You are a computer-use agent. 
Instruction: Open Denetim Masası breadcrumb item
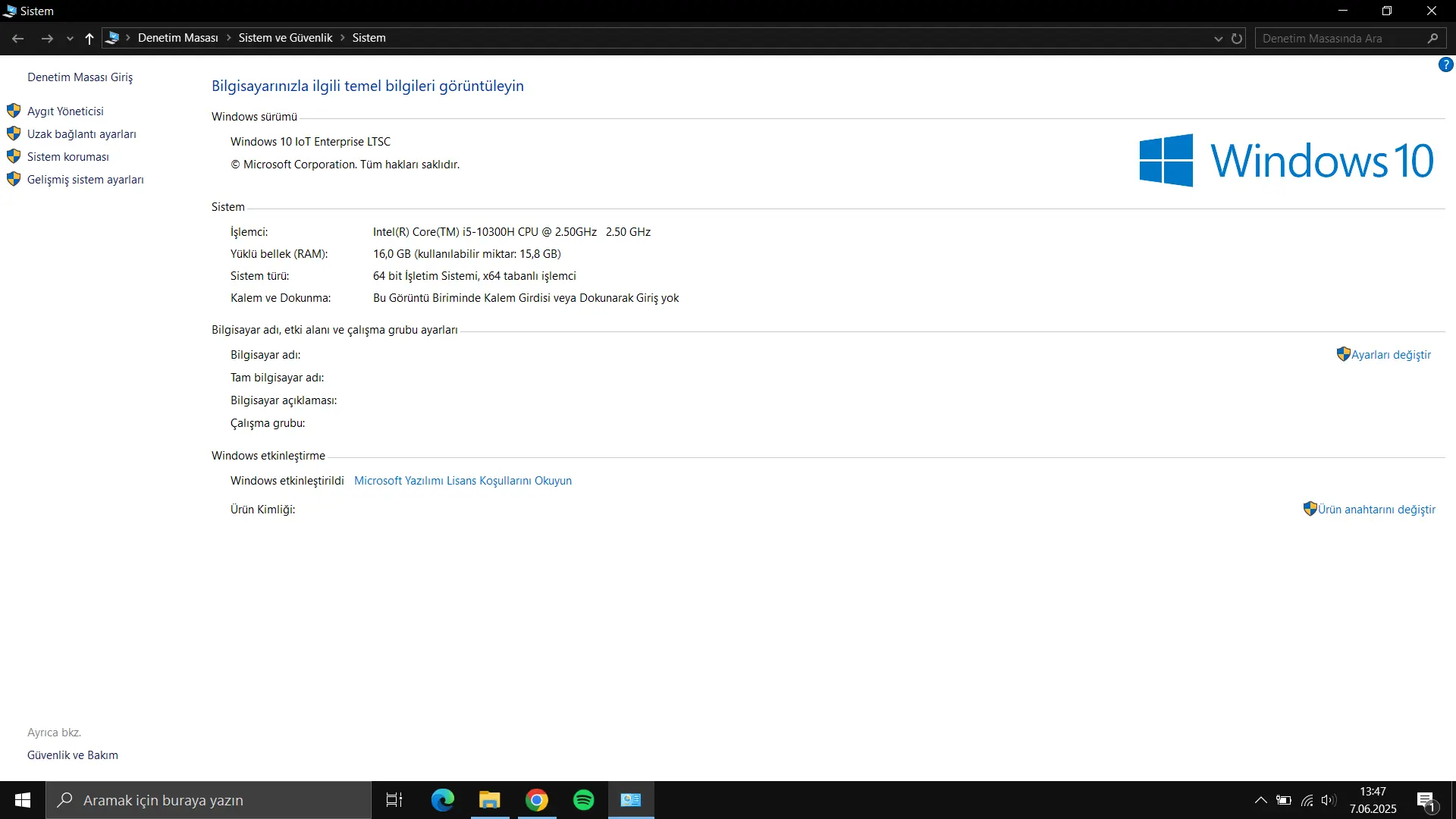pyautogui.click(x=177, y=38)
